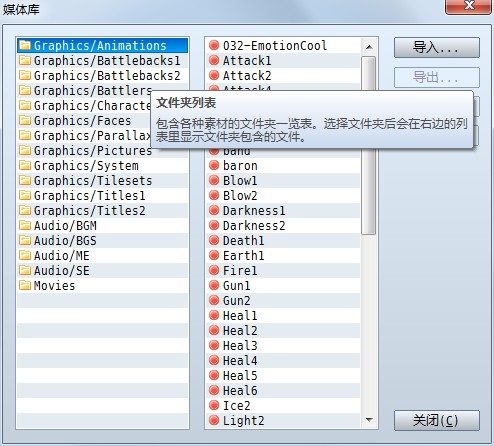The image size is (494, 446).
Task: Click the 关闭(C) close button
Action: (437, 420)
